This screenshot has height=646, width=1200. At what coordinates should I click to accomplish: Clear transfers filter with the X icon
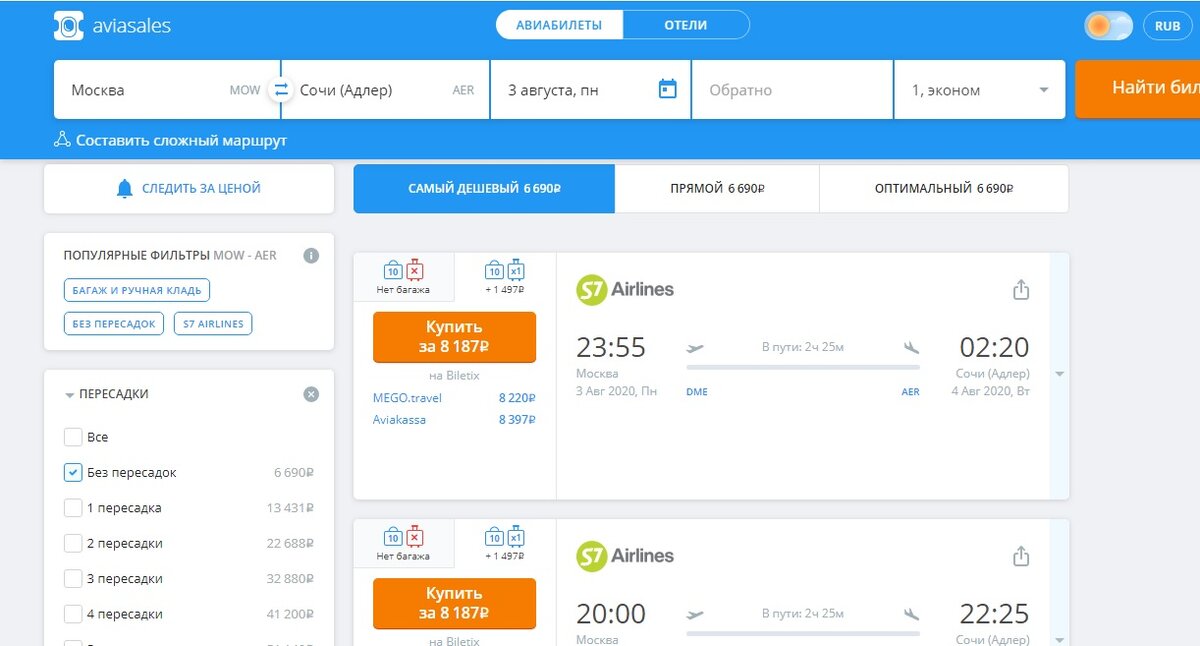point(311,394)
